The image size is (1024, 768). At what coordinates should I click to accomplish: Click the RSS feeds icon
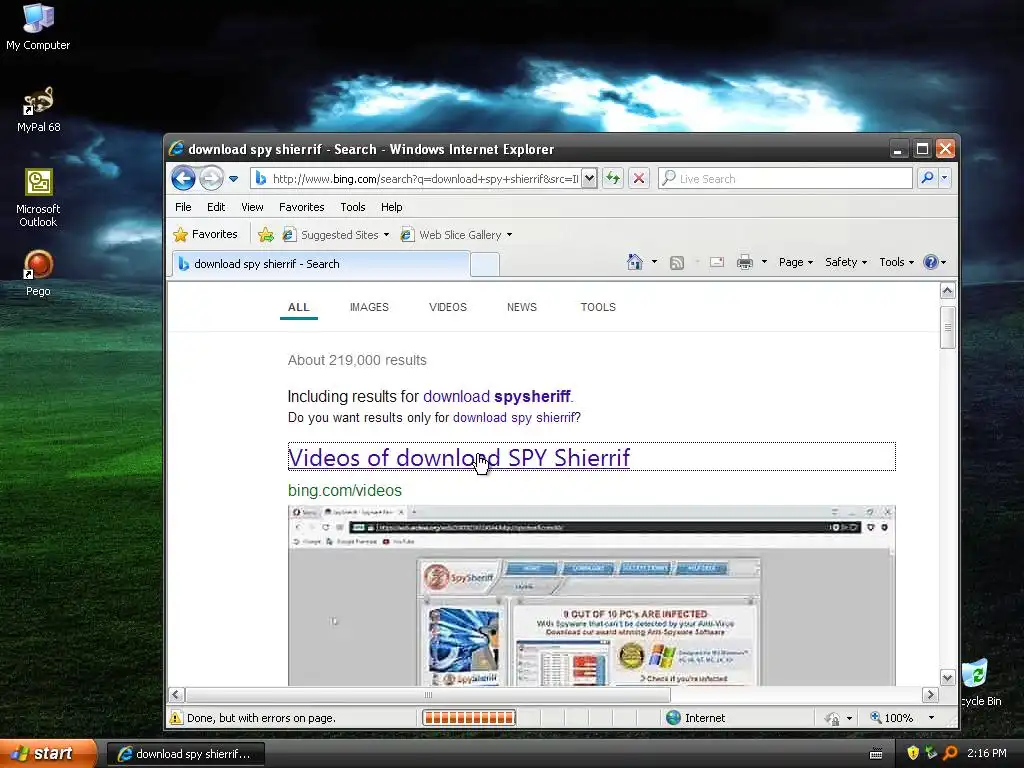pos(677,263)
